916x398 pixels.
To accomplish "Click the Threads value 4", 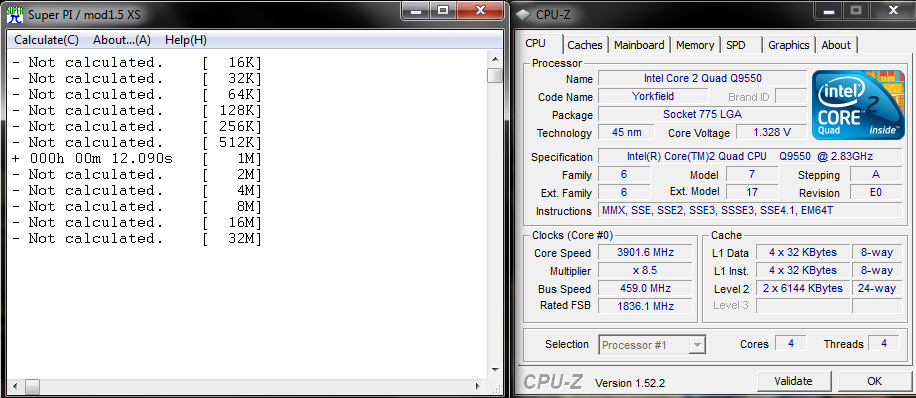I will point(884,344).
